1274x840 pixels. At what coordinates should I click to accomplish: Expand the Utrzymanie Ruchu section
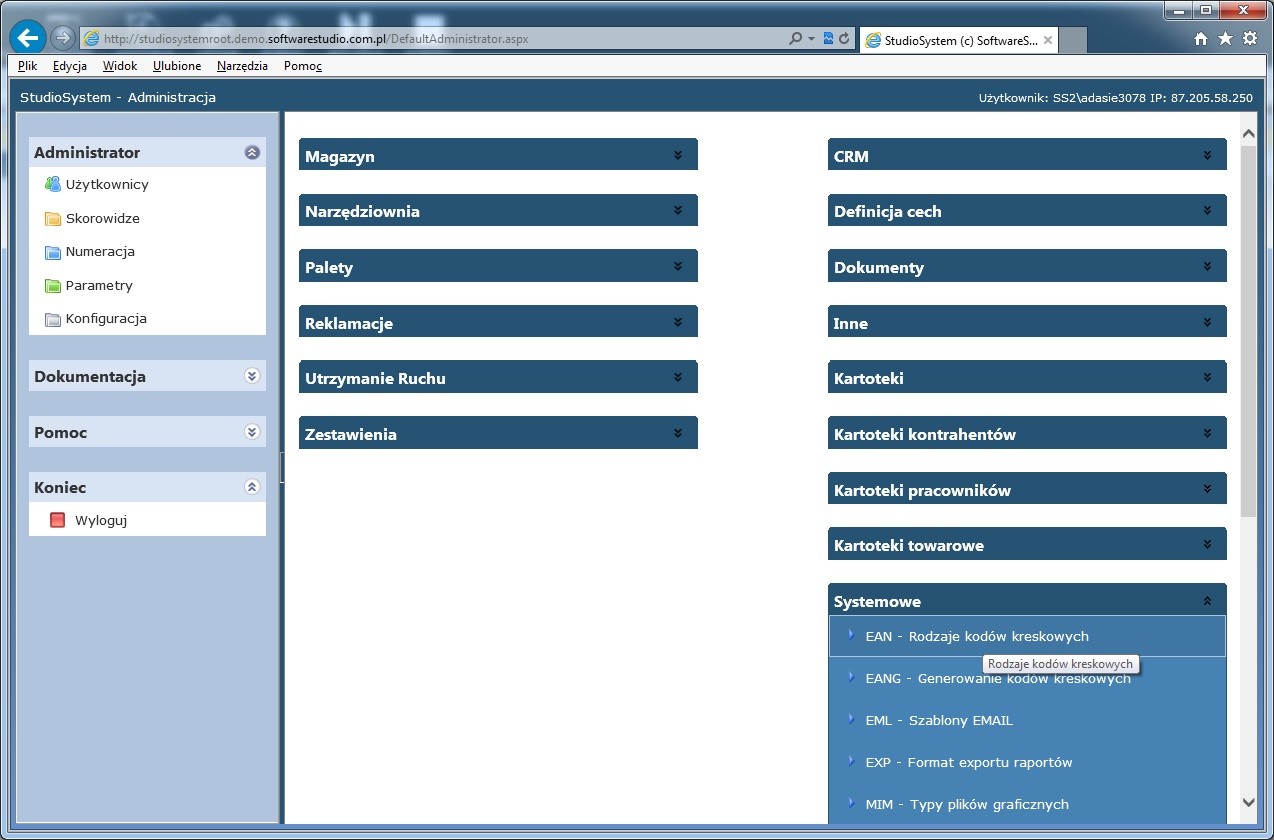tap(678, 378)
